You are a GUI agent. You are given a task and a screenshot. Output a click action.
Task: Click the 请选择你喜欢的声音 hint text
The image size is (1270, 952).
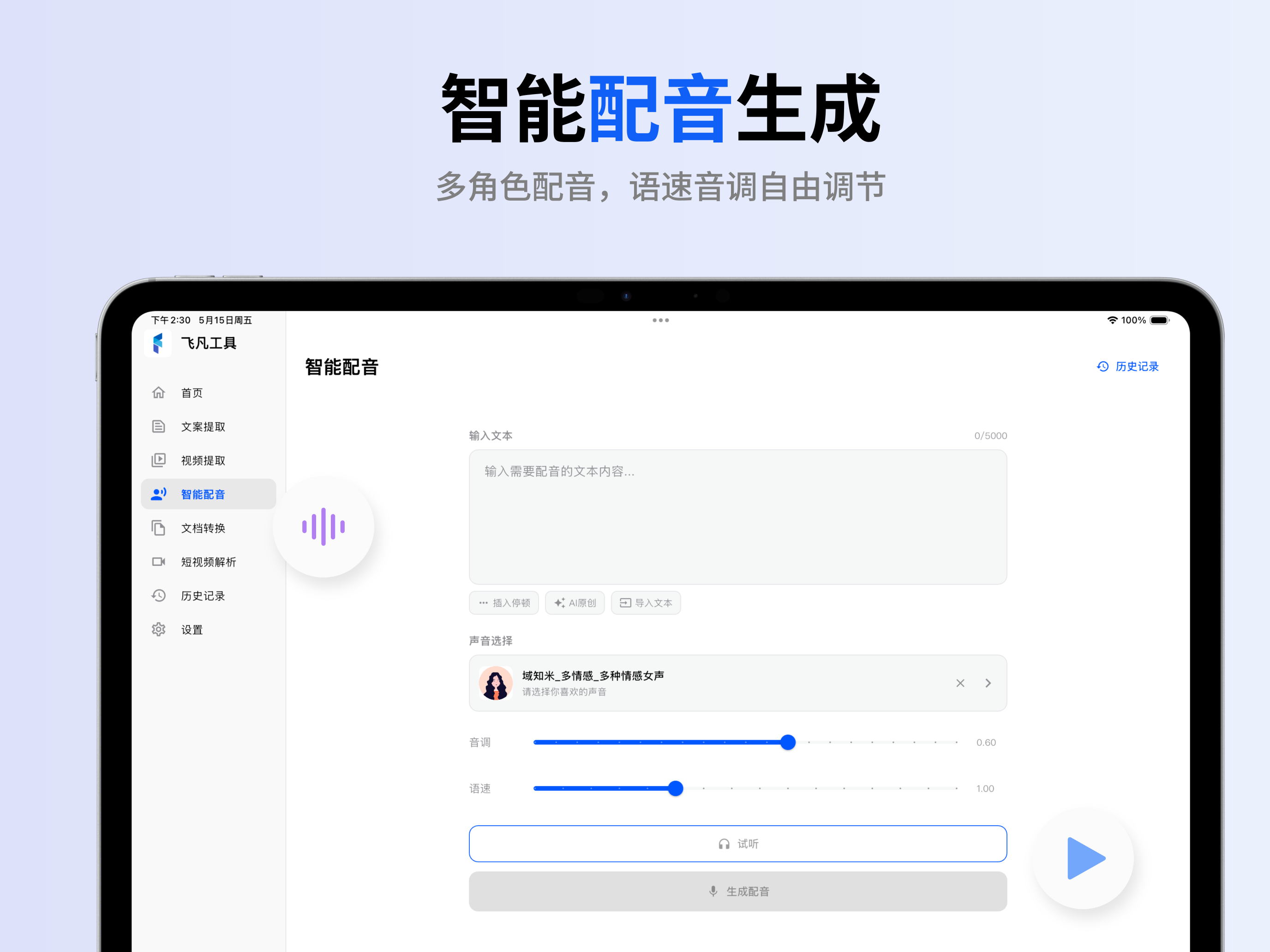[564, 691]
